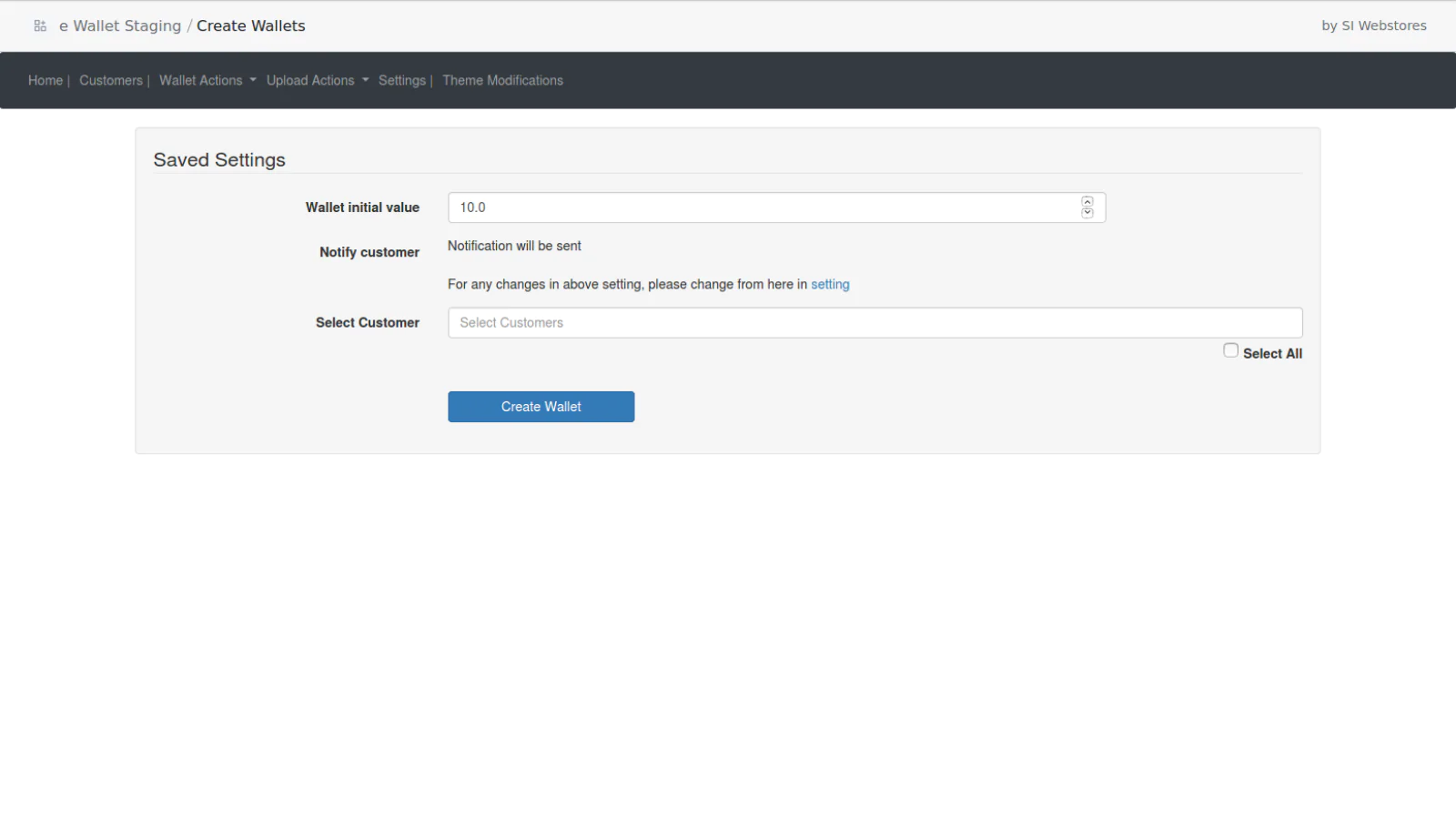Increase the wallet initial value with up arrow
Image resolution: width=1456 pixels, height=819 pixels.
pyautogui.click(x=1087, y=202)
